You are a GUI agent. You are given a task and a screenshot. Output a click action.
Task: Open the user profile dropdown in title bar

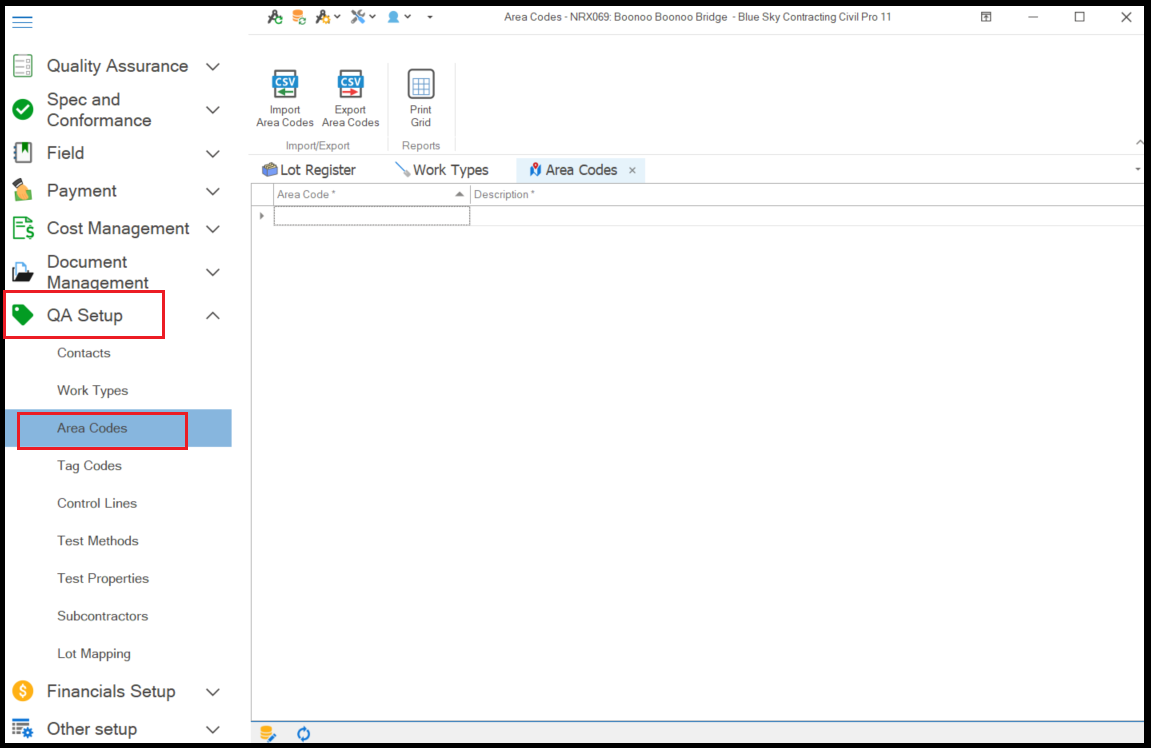pyautogui.click(x=399, y=17)
